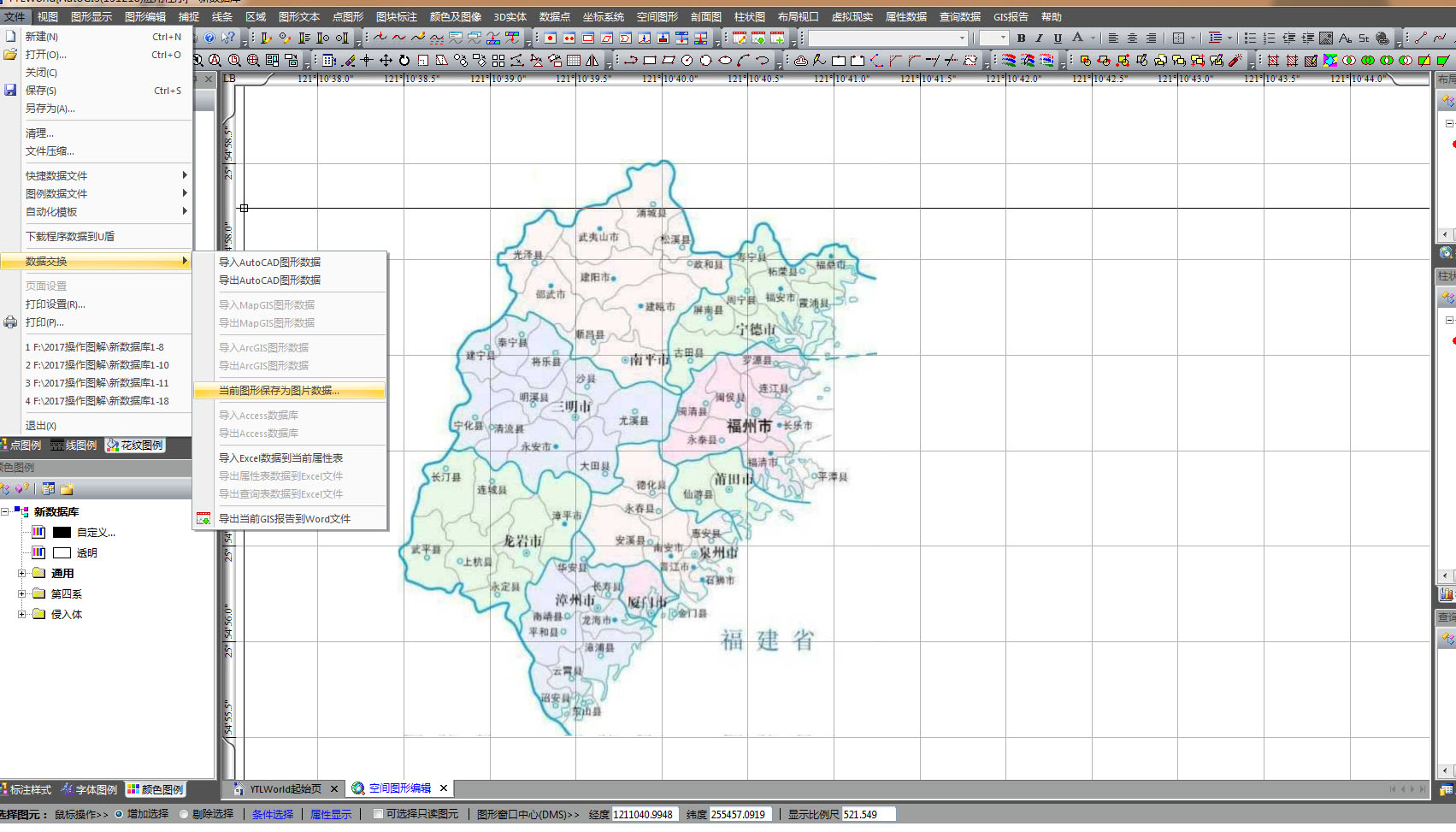
Task: Click the 属性显示 link in status bar
Action: click(331, 814)
